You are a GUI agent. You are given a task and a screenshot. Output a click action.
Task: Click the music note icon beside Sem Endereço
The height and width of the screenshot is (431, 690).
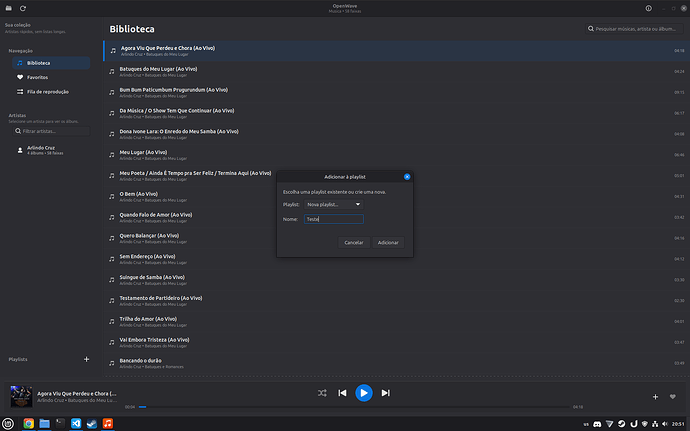pyautogui.click(x=112, y=259)
